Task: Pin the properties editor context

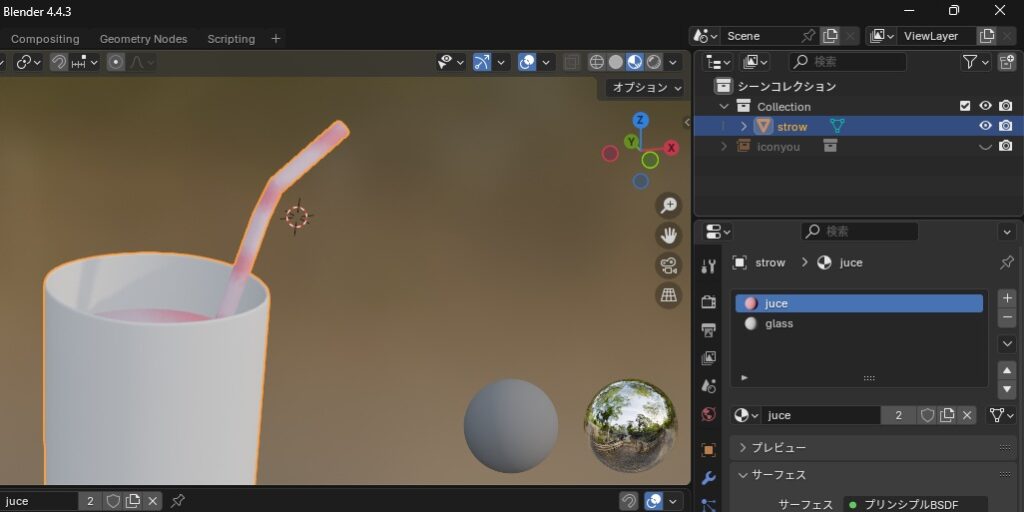Action: (x=1007, y=263)
